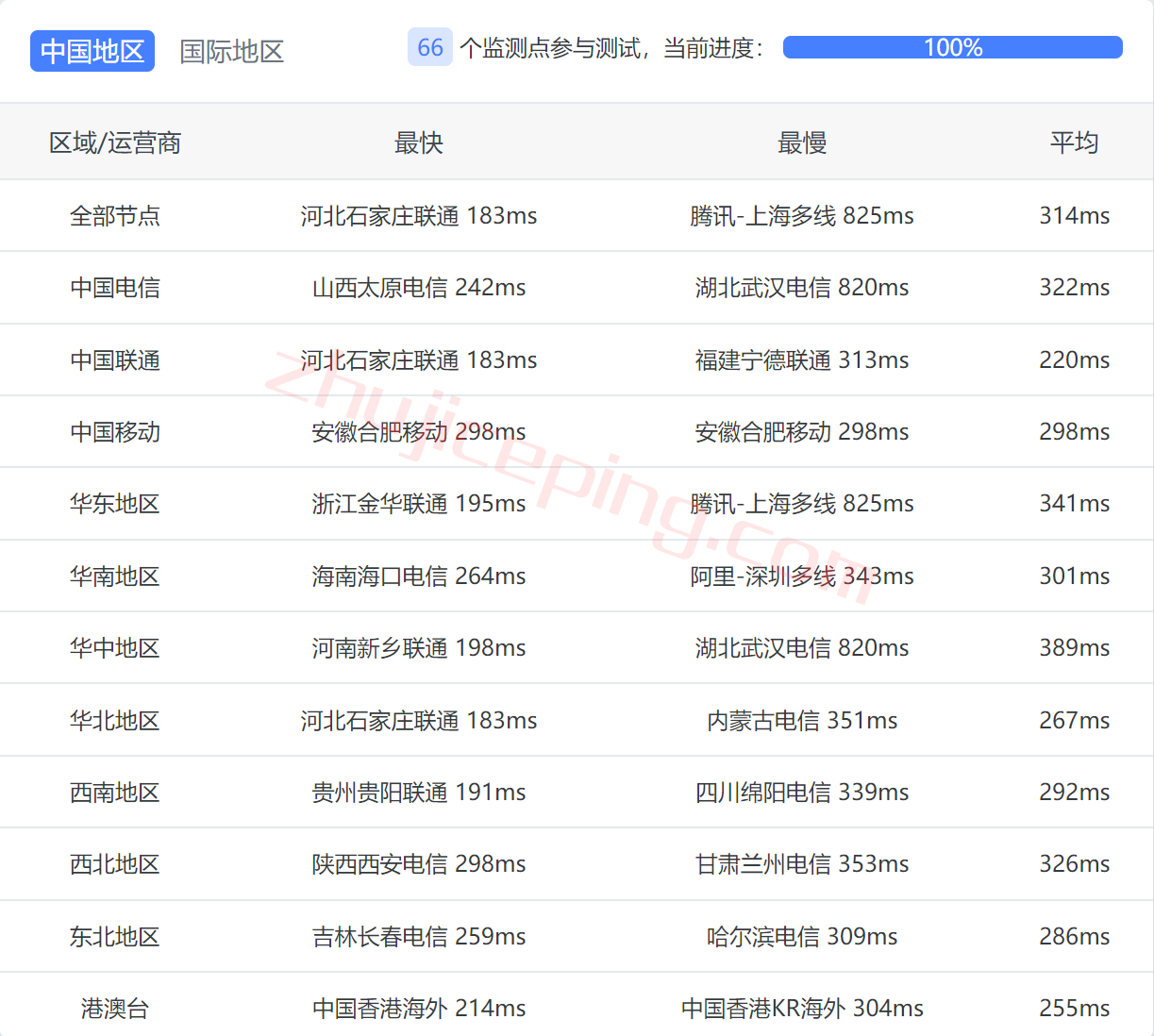Click 中国香港KR海外 304ms cell
The height and width of the screenshot is (1036, 1154).
[802, 1008]
